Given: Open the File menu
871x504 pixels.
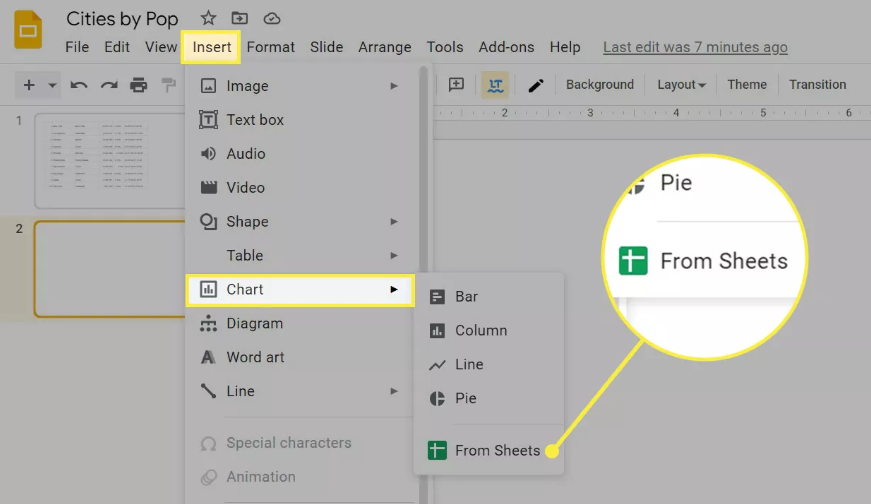Looking at the screenshot, I should 77,47.
